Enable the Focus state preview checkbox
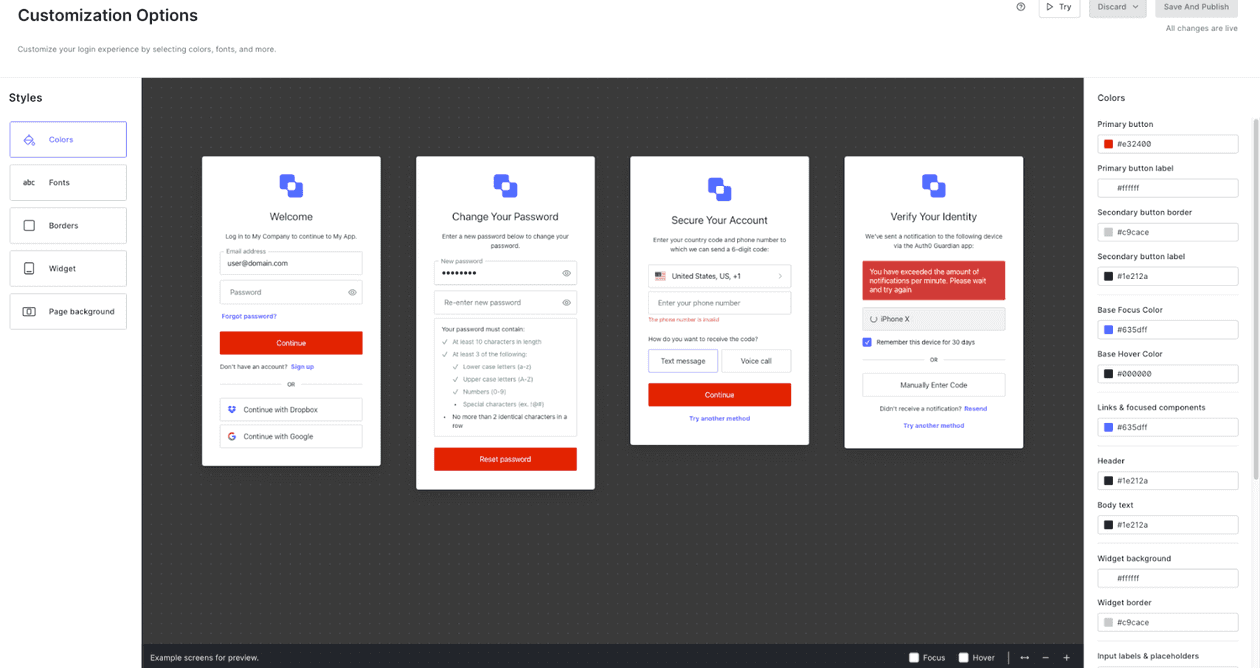 point(912,657)
